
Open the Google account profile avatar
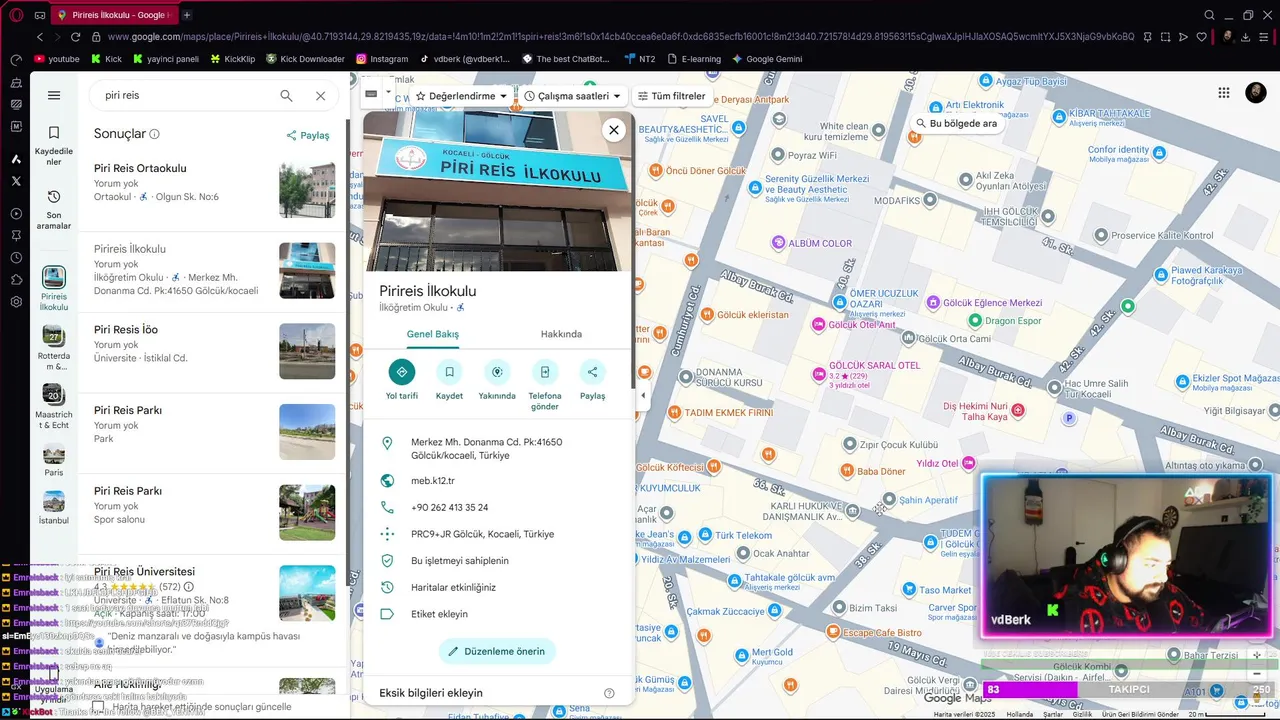[1256, 93]
